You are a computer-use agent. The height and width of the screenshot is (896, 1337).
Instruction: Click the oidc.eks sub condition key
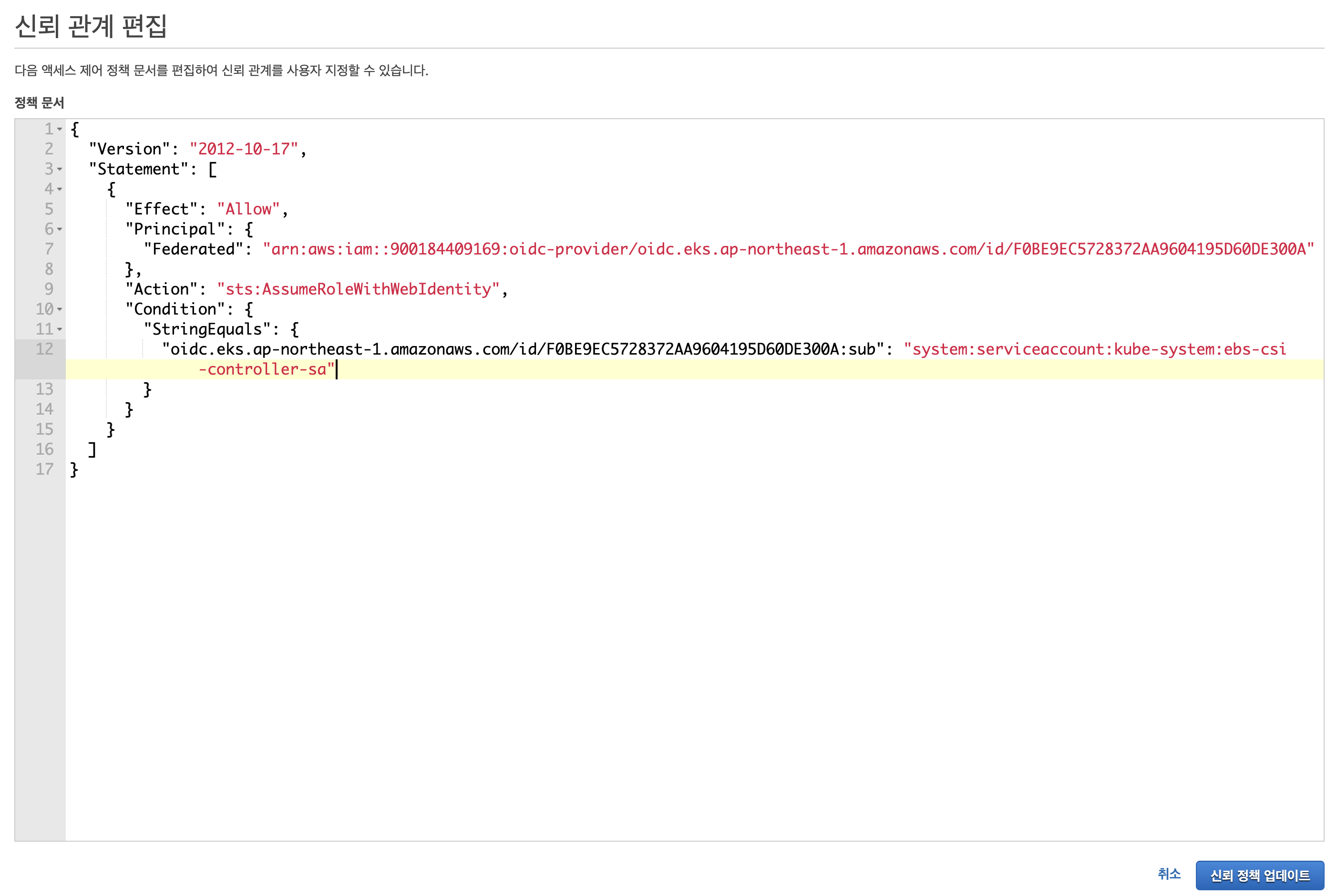[514, 349]
